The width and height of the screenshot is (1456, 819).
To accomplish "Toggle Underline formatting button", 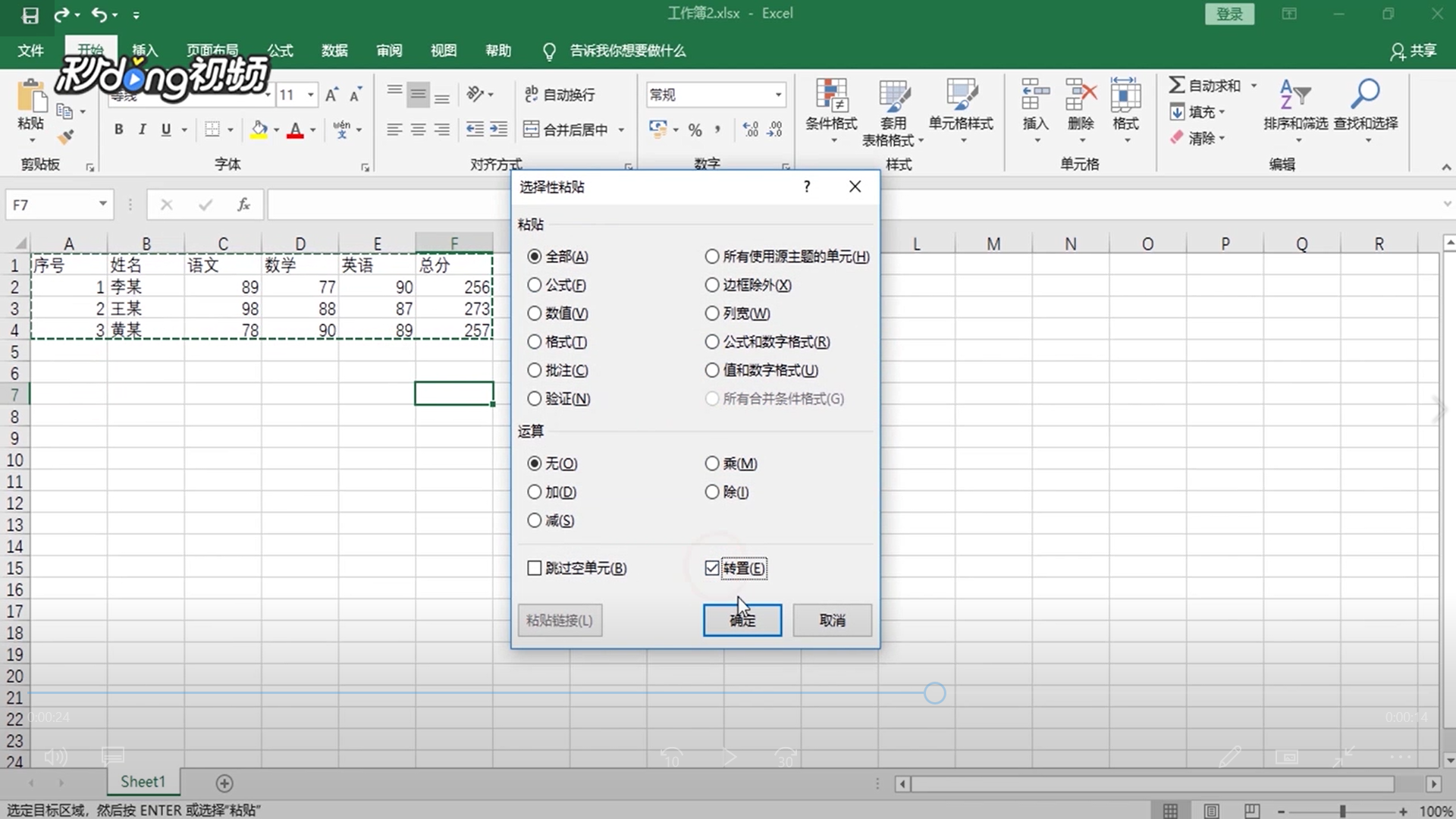I will [166, 130].
